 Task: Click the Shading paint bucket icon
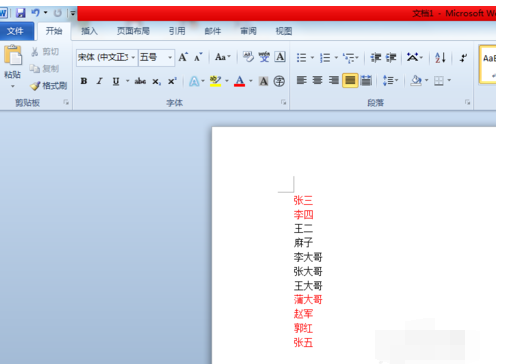415,80
